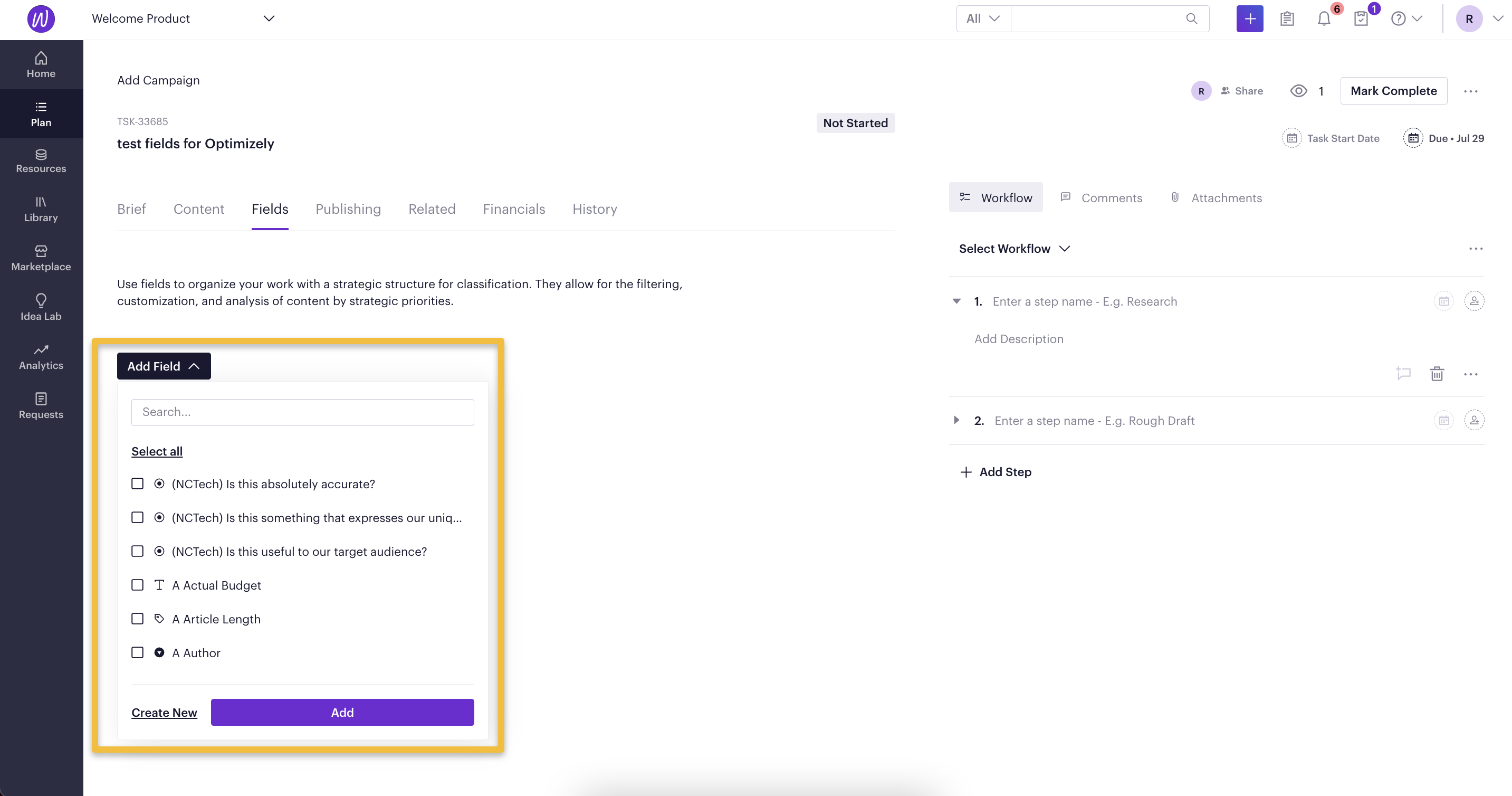Open the Comments tab
Viewport: 1512px width, 796px height.
click(x=1102, y=197)
